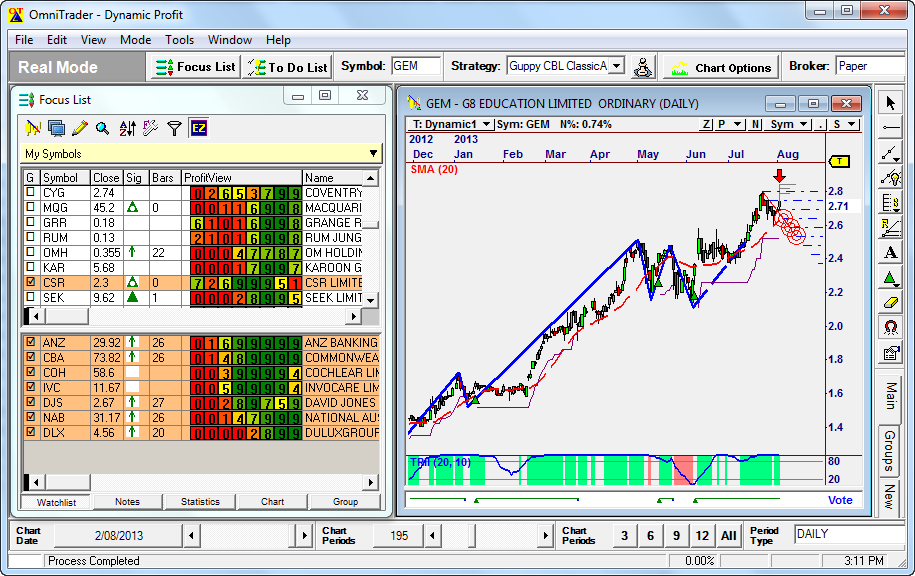Open the File menu
Screen dimensions: 915x576
[x=24, y=40]
